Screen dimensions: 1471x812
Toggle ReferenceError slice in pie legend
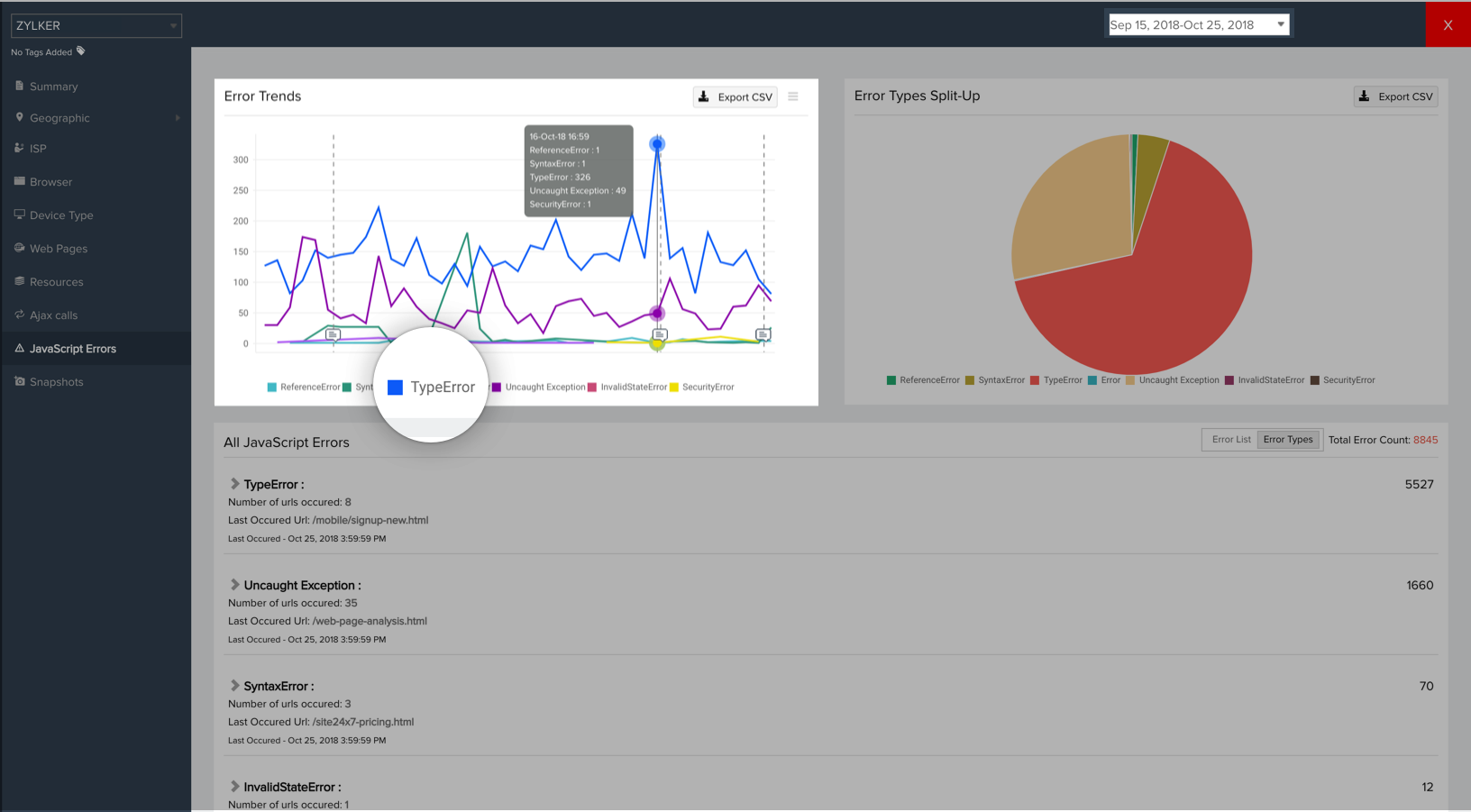(923, 380)
